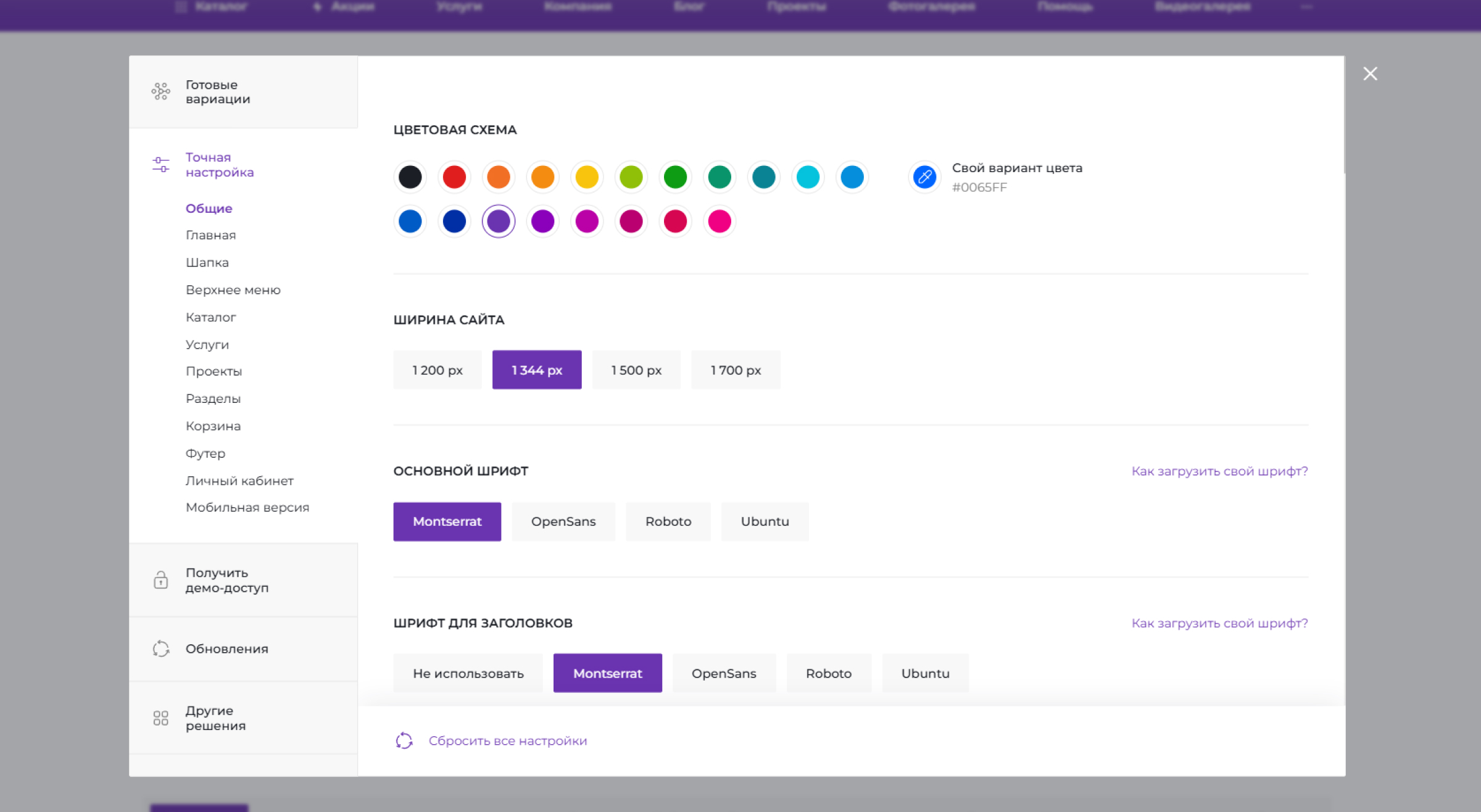Image resolution: width=1481 pixels, height=812 pixels.
Task: Click the reset settings circular arrows icon
Action: point(404,740)
